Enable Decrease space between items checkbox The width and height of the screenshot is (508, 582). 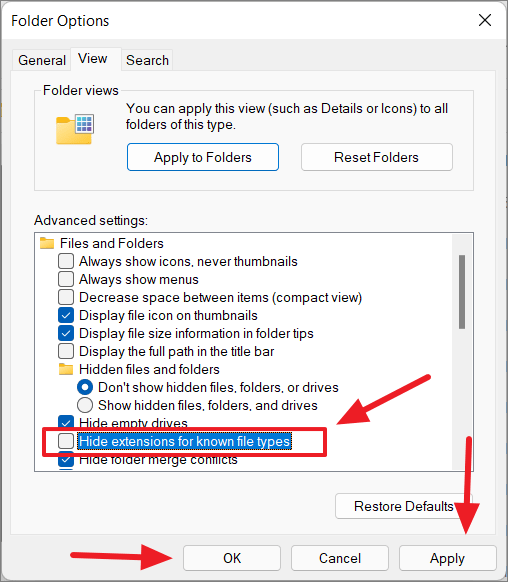point(66,297)
